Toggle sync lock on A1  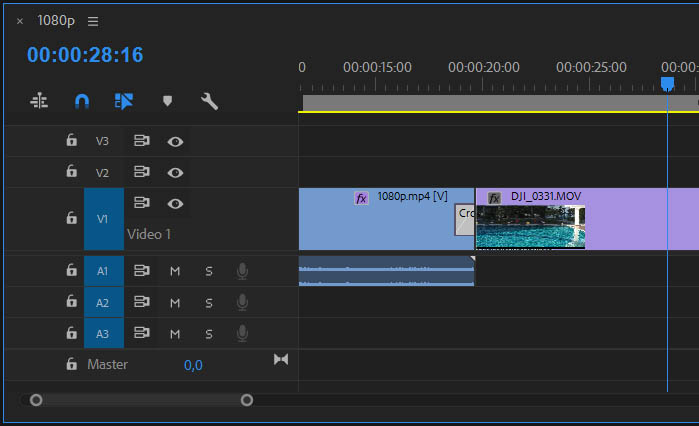coord(142,270)
